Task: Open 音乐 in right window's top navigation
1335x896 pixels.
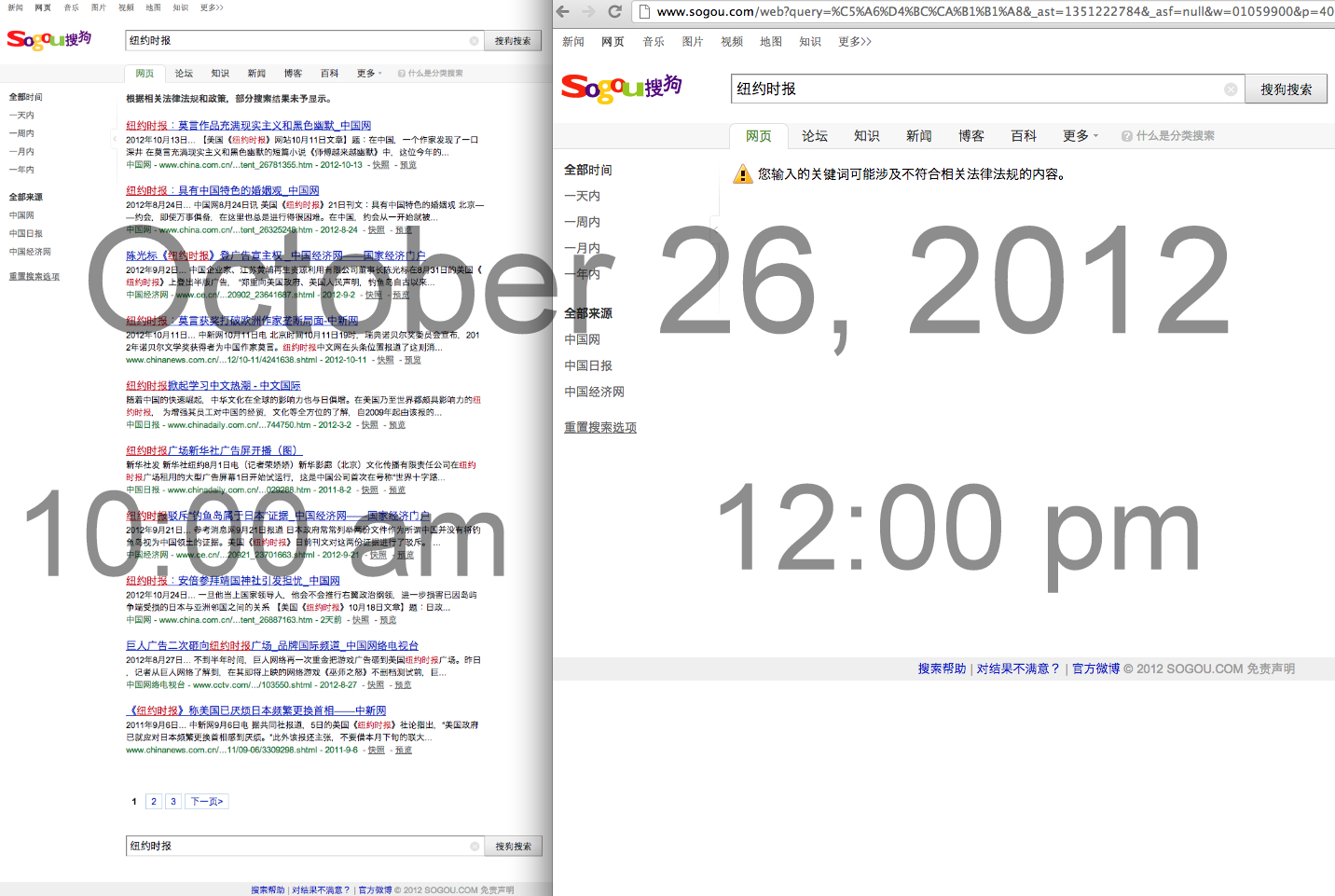Action: [x=654, y=42]
